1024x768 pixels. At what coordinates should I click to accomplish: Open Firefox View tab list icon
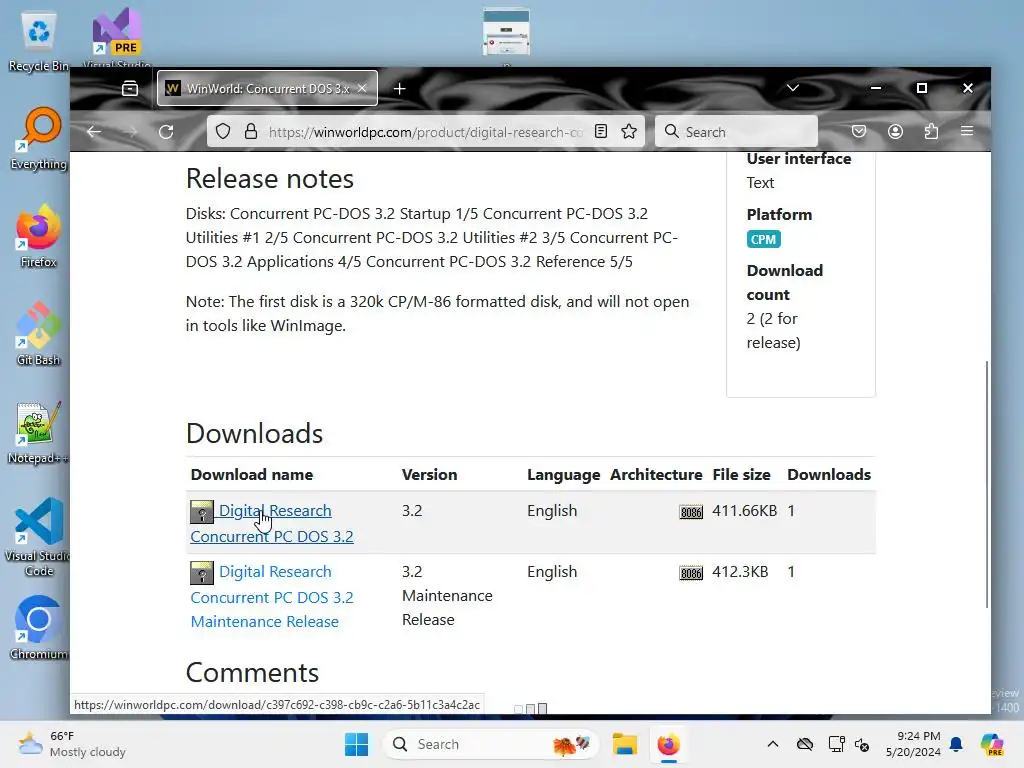pos(130,88)
